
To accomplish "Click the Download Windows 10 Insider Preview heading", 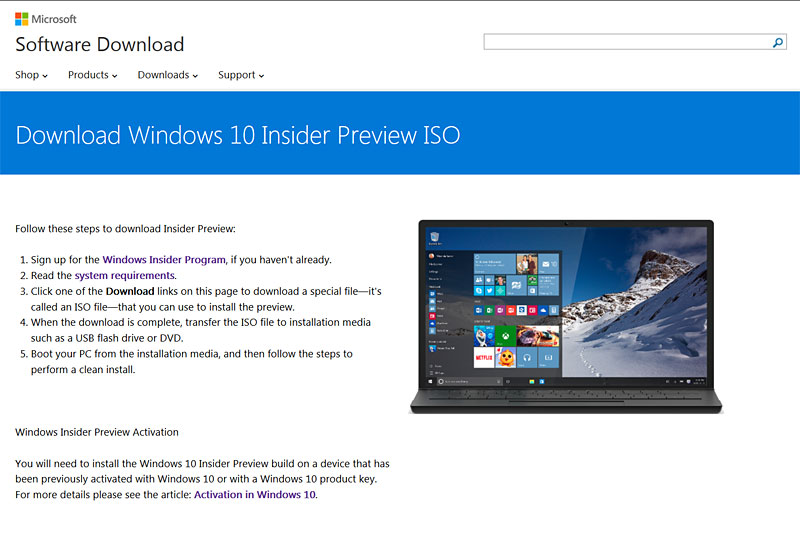I will pyautogui.click(x=238, y=135).
